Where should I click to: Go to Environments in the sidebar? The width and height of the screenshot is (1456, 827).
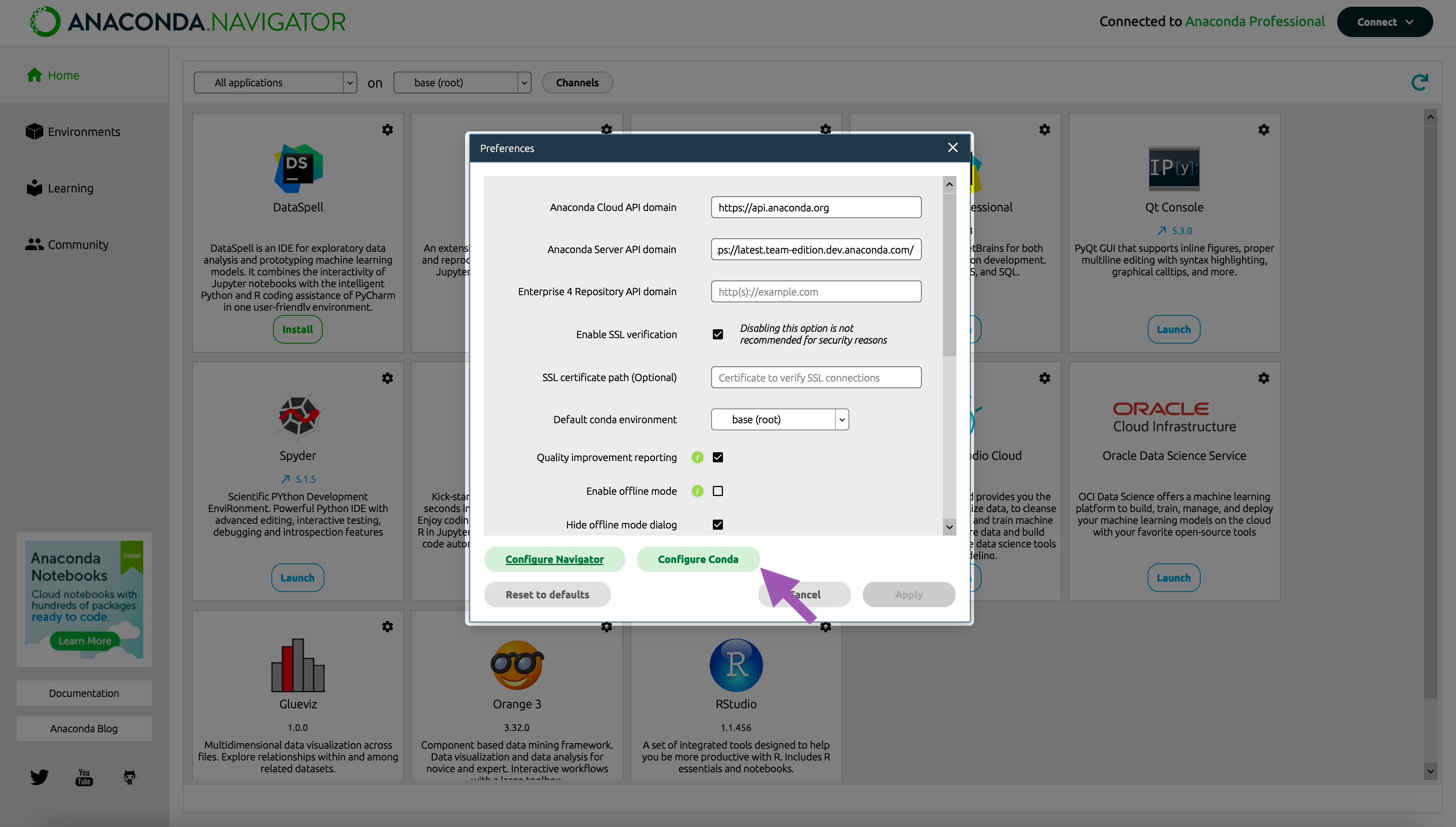point(83,132)
